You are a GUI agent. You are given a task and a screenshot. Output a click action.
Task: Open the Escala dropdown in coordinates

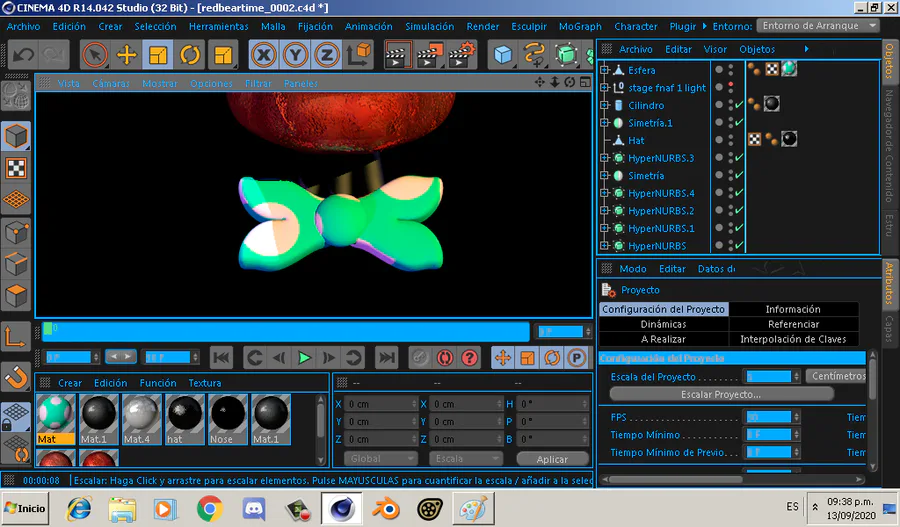[x=465, y=459]
